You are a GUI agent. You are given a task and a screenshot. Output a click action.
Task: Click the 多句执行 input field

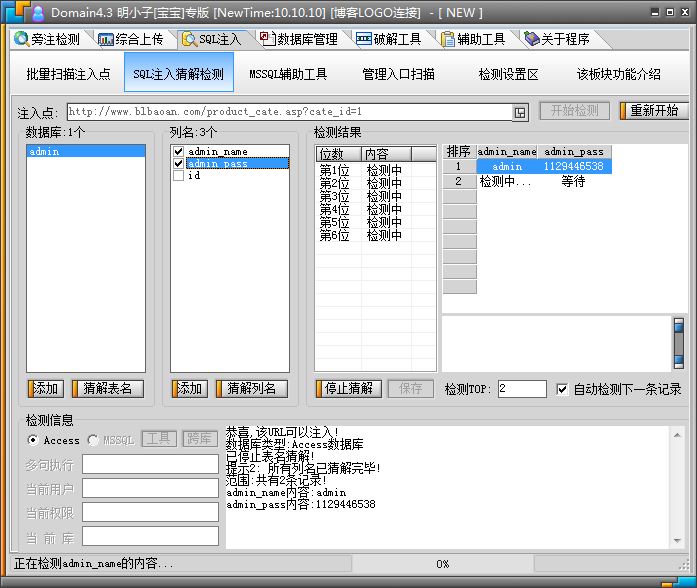tap(150, 464)
